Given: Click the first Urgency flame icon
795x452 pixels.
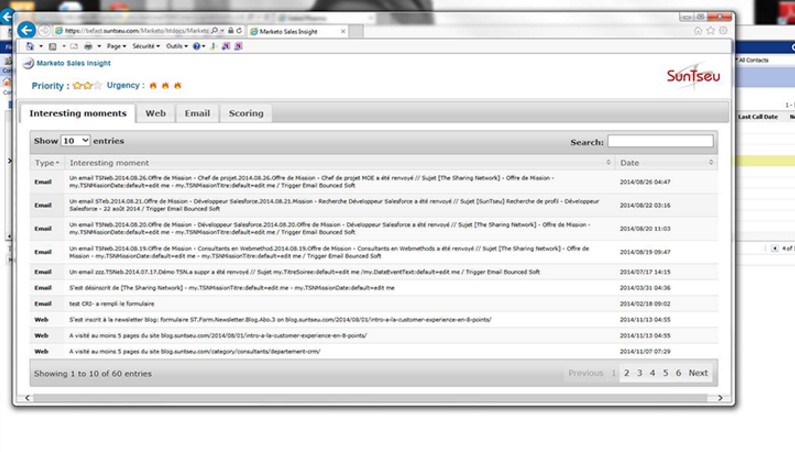Looking at the screenshot, I should pos(153,85).
